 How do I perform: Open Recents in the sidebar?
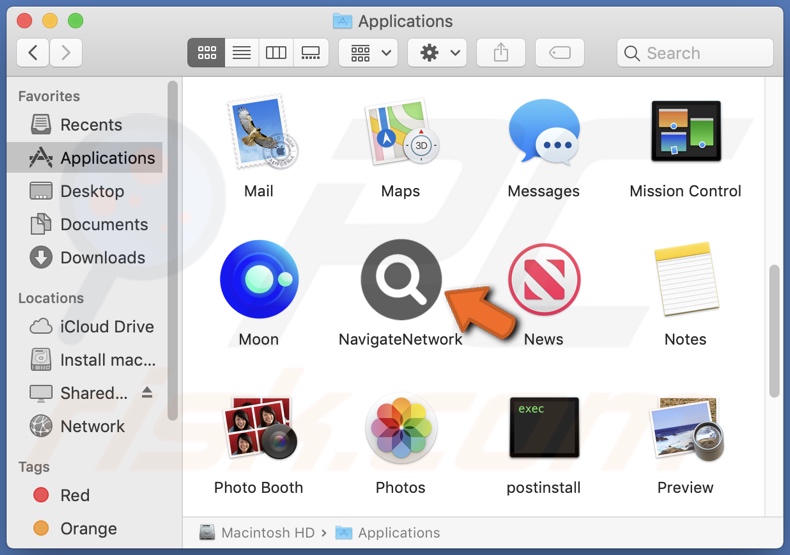point(86,124)
